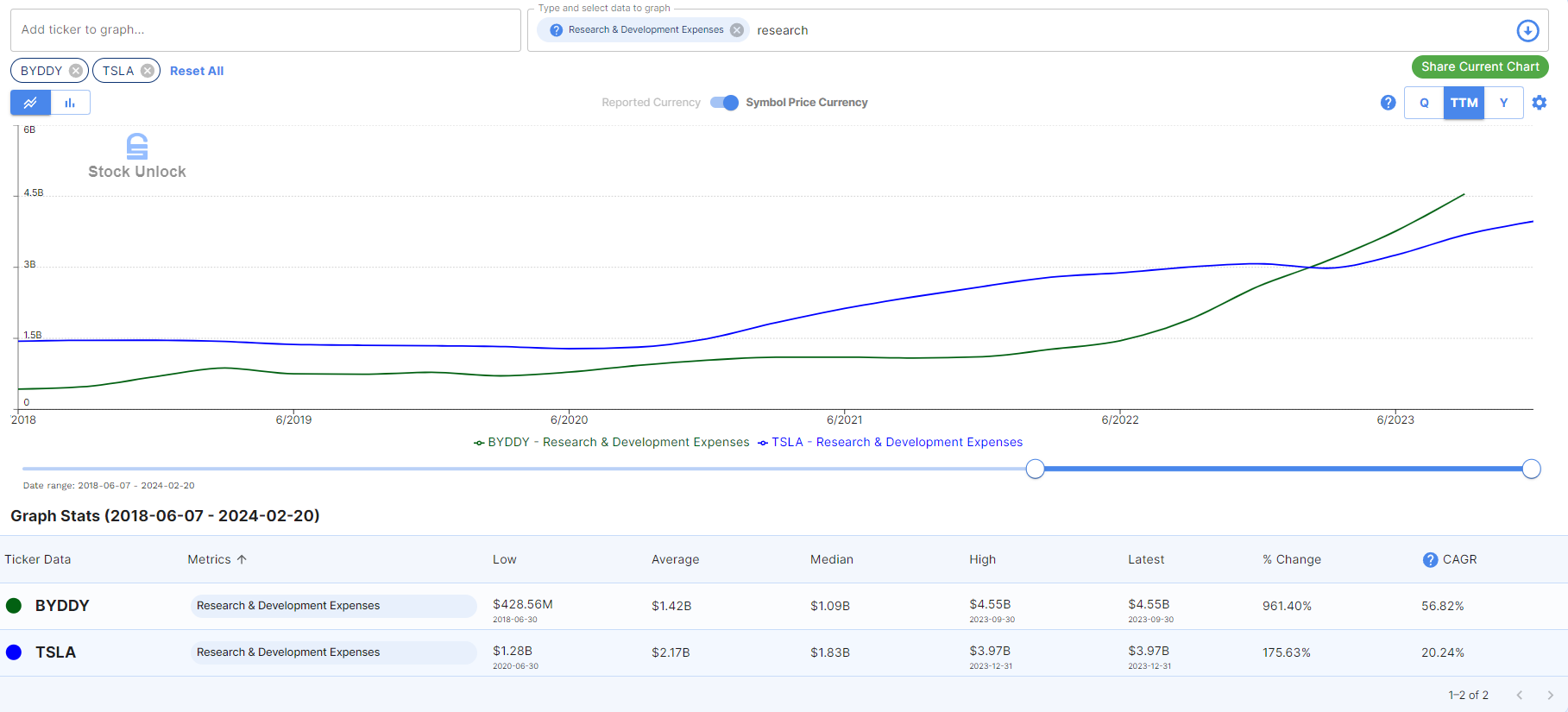Open BYDDY Research & Development Expenses metric
The height and width of the screenshot is (712, 1568).
333,606
